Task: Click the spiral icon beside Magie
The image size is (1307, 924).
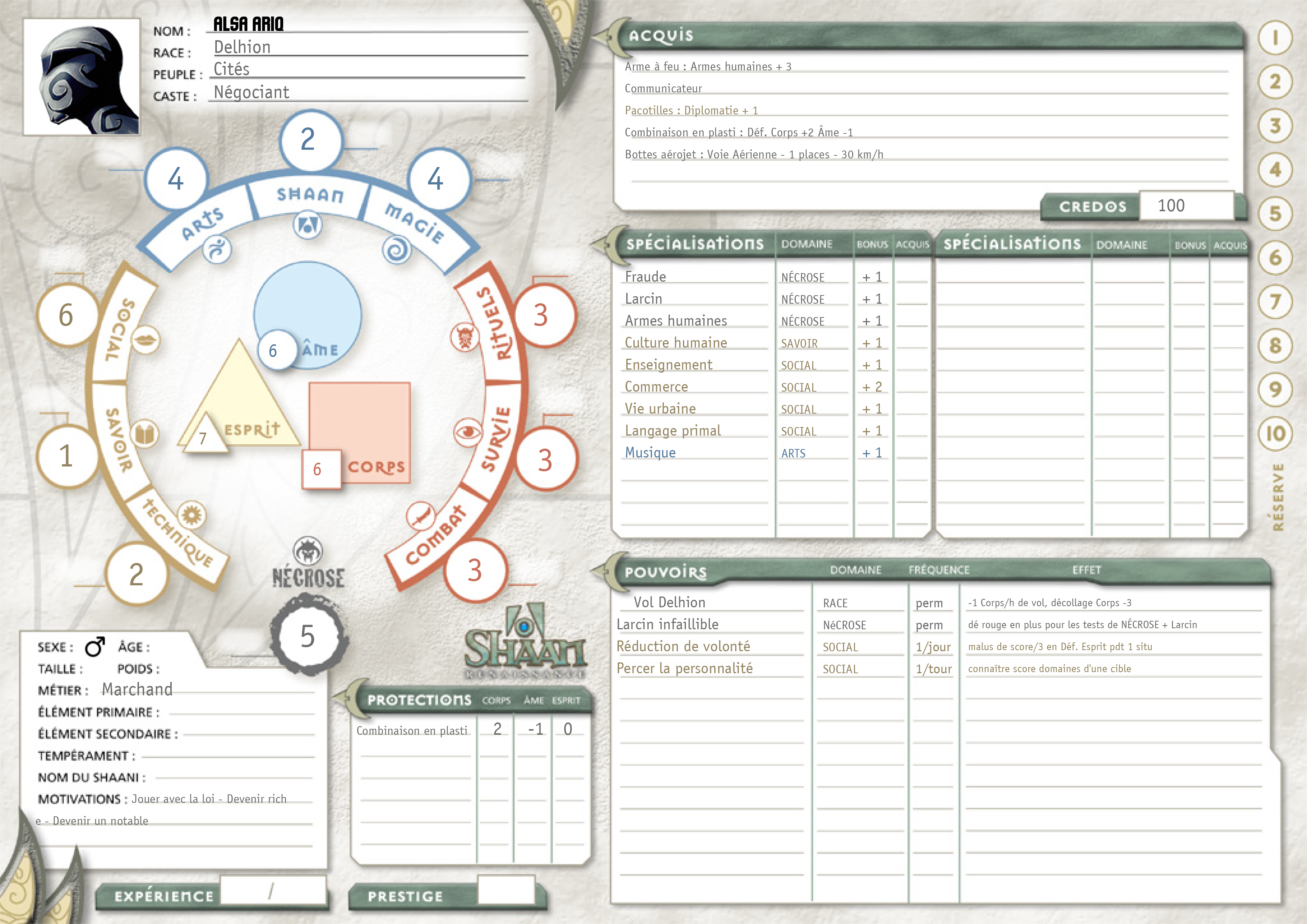Action: coord(397,249)
